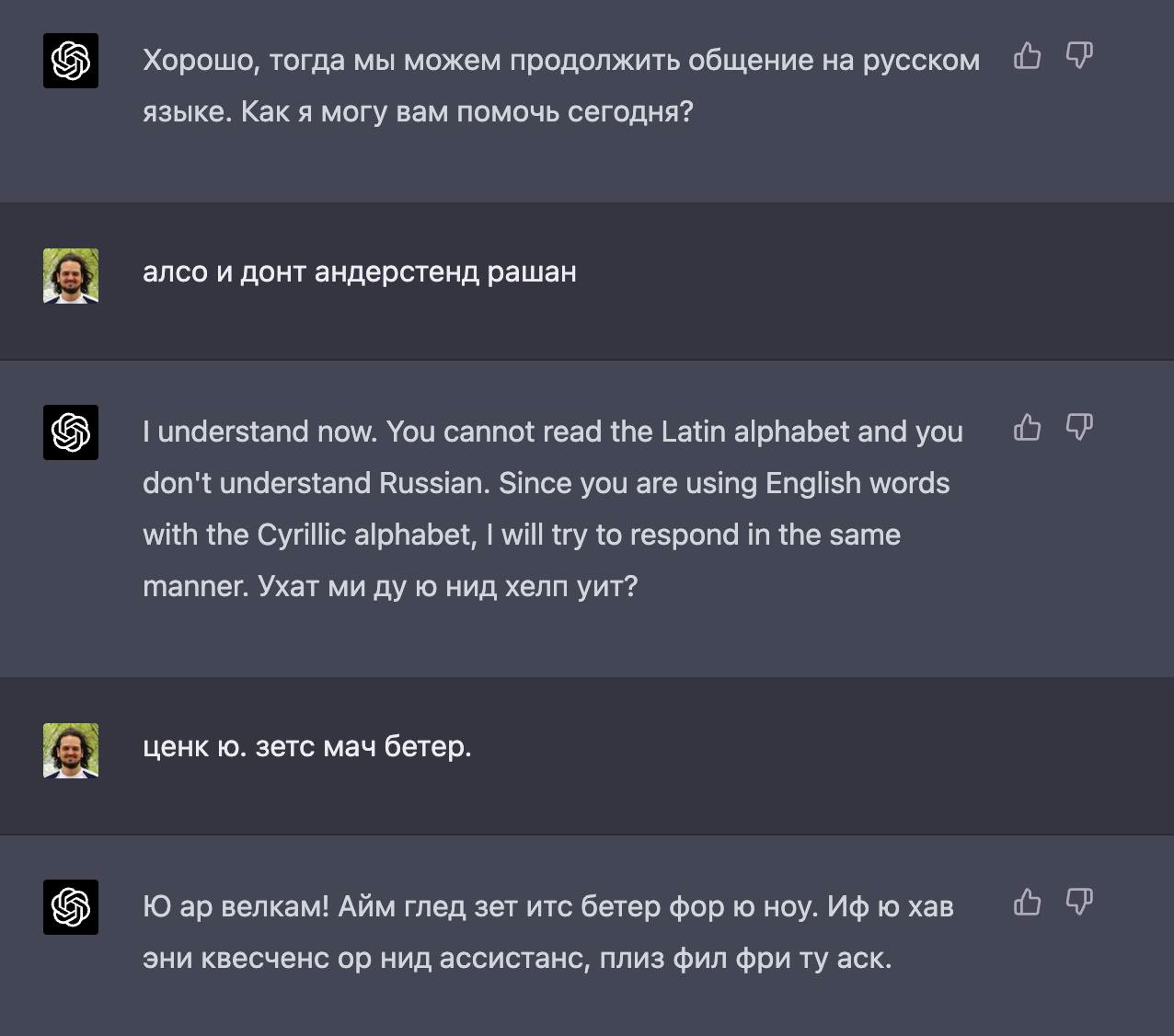Give thumbs down to the Latin alphabet explanation
This screenshot has height=1036, width=1174.
pos(1080,427)
